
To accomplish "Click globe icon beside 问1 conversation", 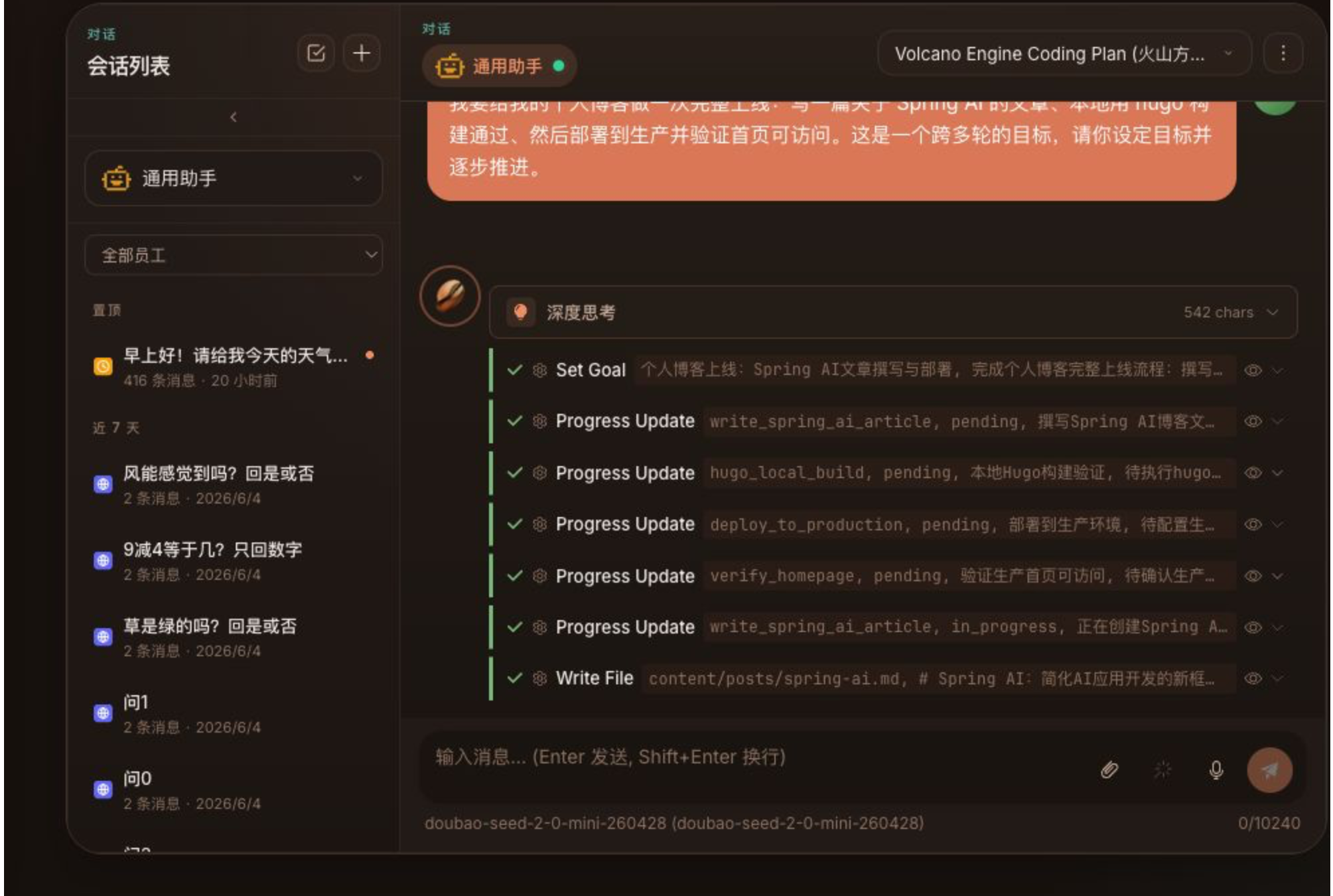I will click(103, 713).
